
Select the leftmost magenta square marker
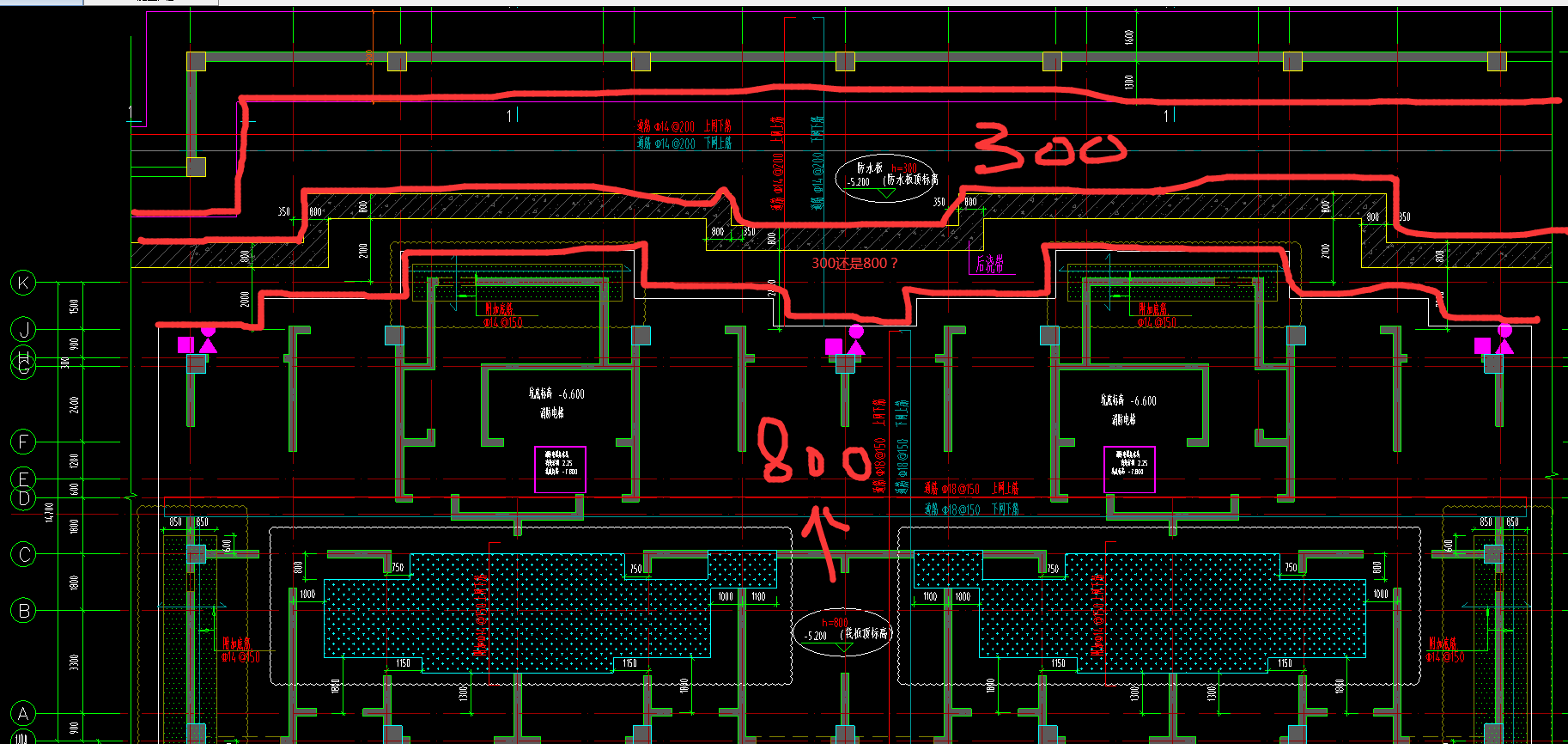185,345
